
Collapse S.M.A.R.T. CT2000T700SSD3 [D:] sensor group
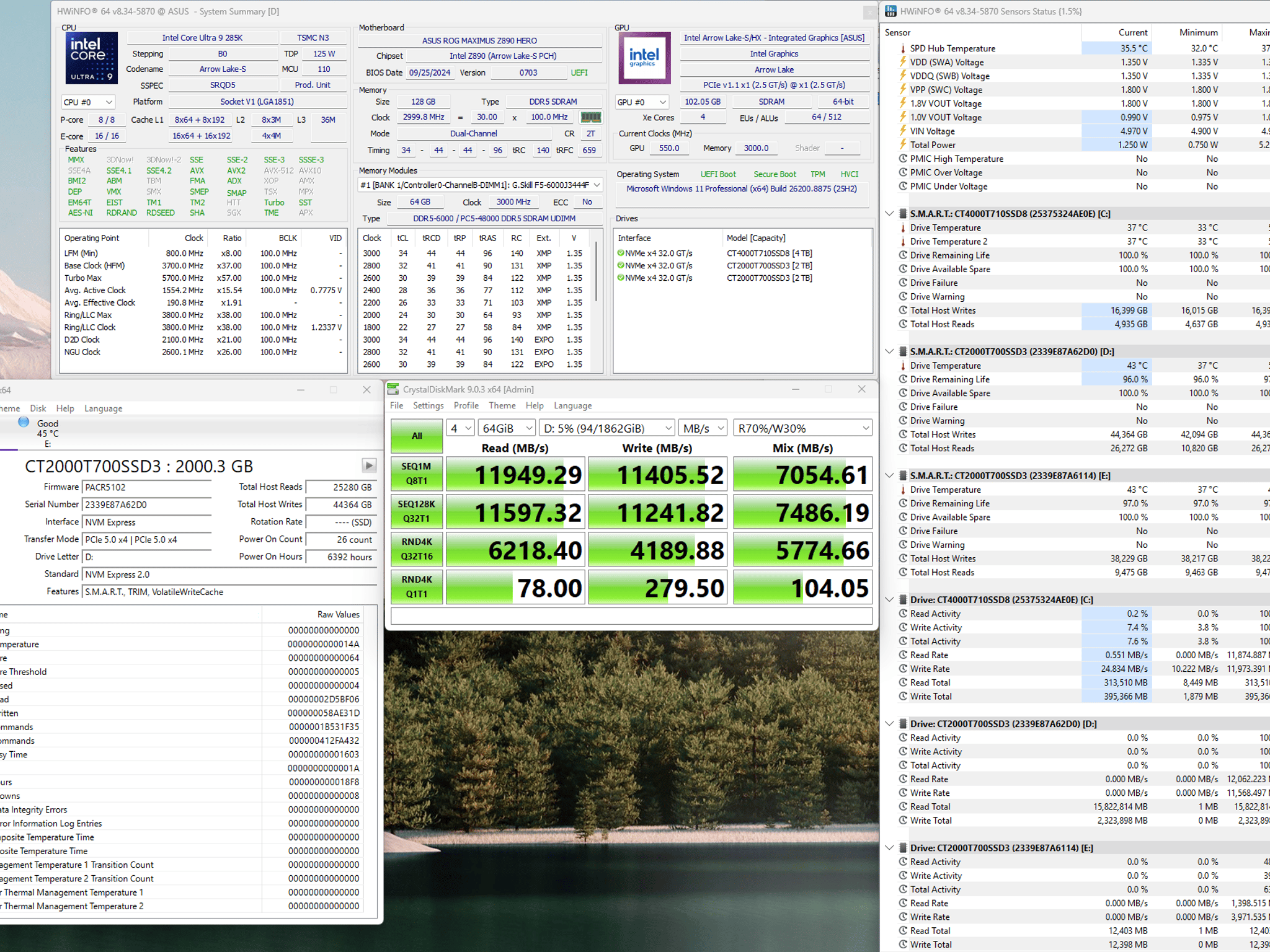pyautogui.click(x=889, y=351)
